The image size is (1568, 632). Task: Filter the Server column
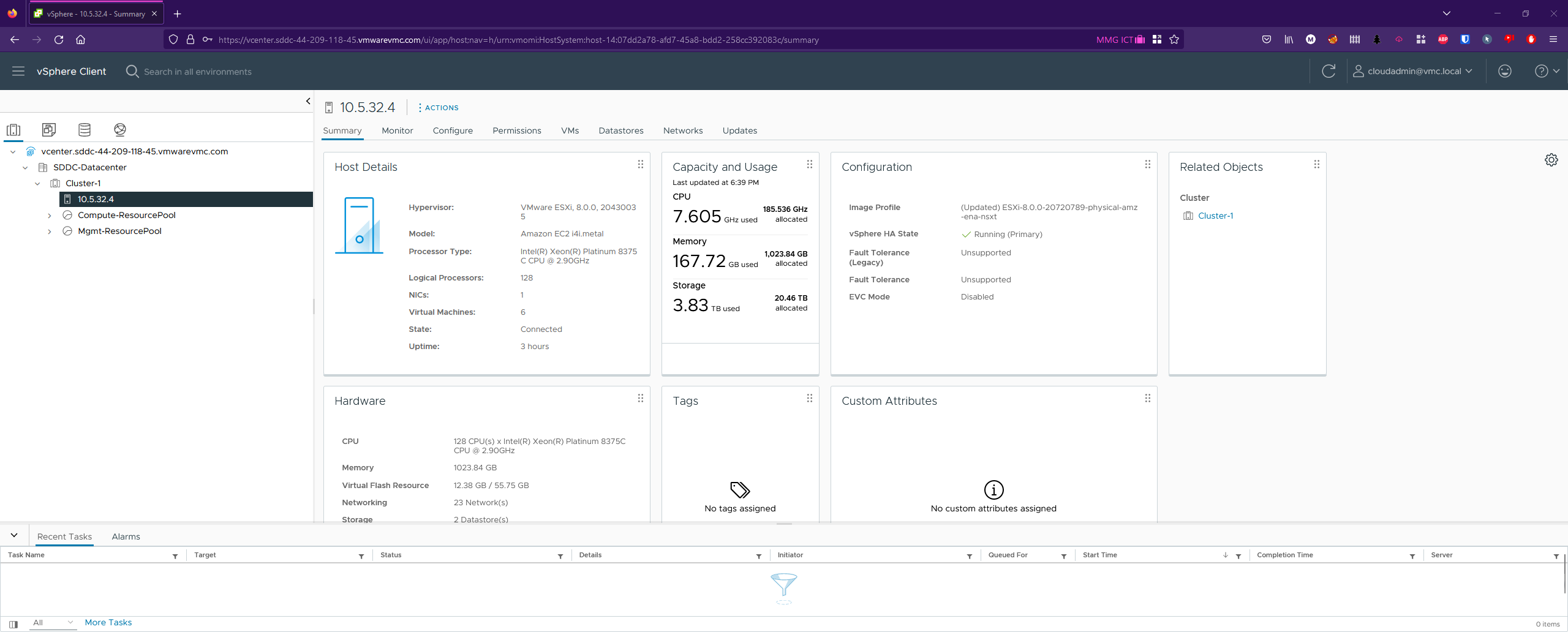click(1556, 556)
